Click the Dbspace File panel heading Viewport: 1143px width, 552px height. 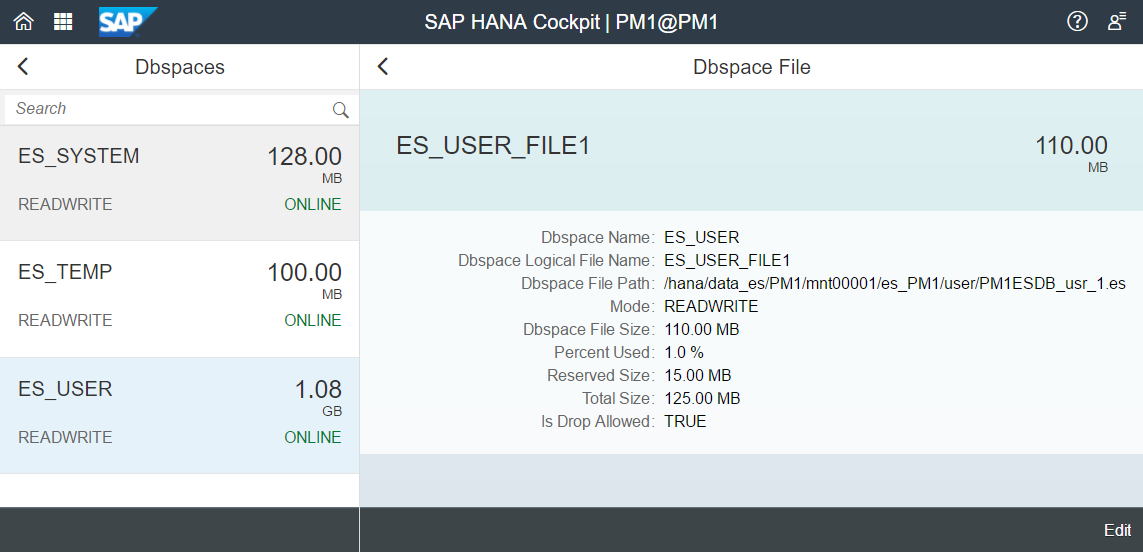(752, 67)
